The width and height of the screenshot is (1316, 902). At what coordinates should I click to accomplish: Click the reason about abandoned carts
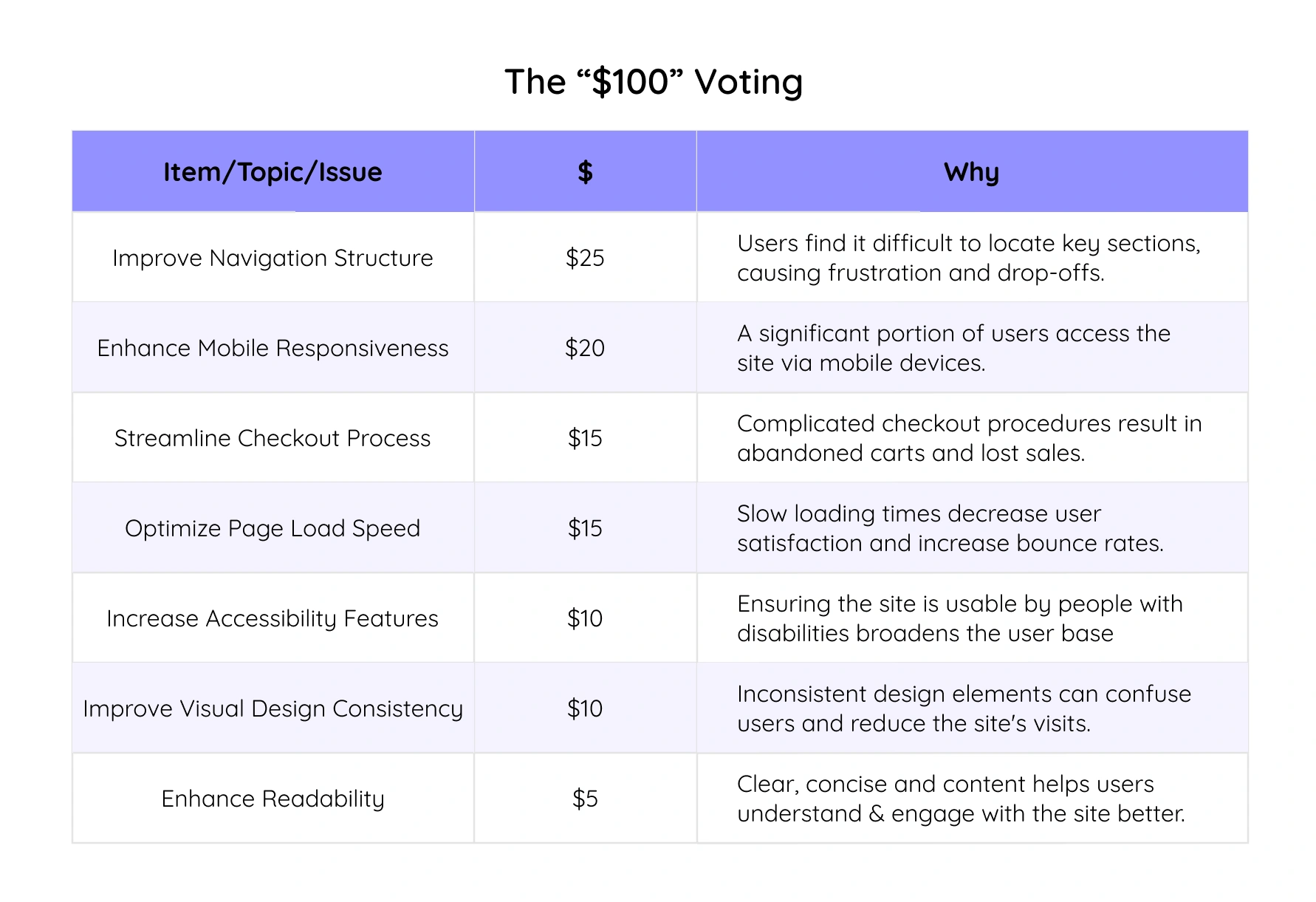(969, 438)
